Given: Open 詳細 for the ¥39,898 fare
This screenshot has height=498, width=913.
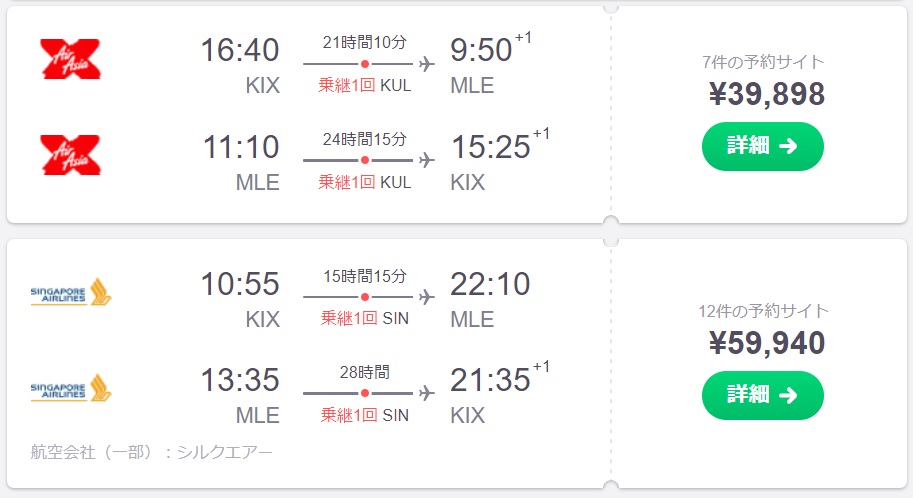Looking at the screenshot, I should coord(763,146).
